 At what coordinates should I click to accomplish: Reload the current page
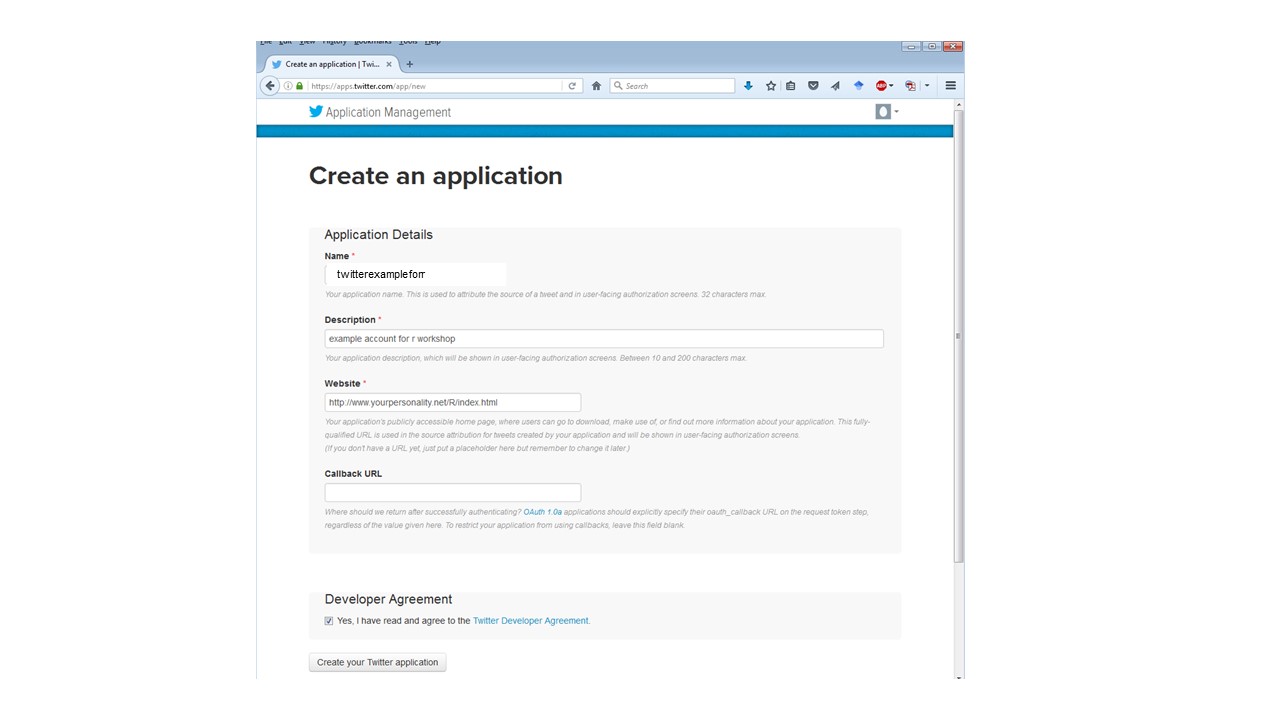point(572,86)
